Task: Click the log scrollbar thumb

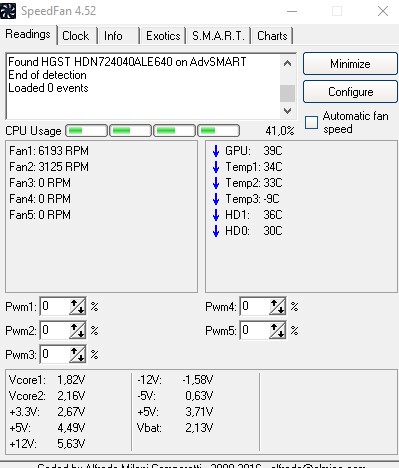Action: point(287,93)
